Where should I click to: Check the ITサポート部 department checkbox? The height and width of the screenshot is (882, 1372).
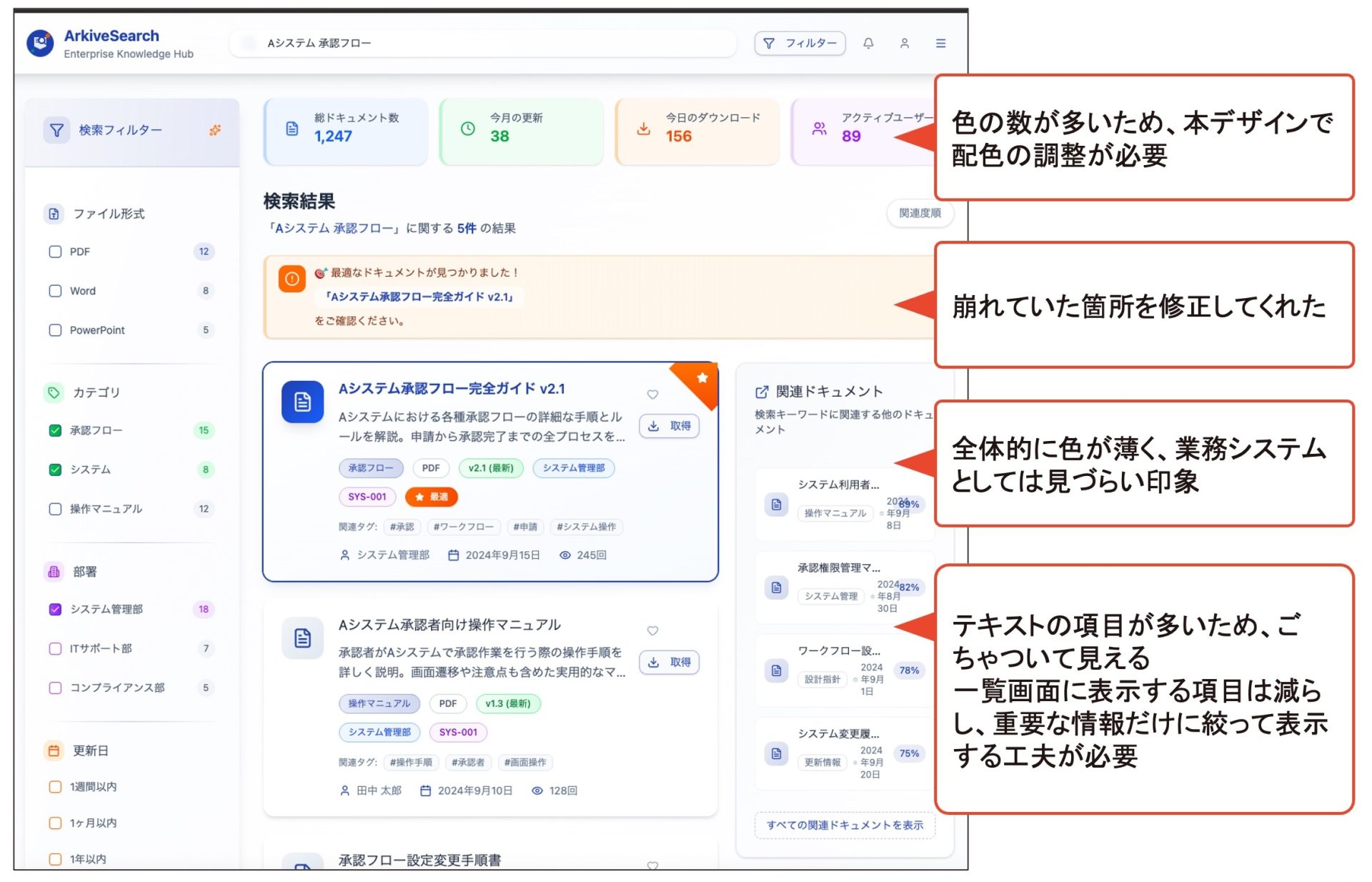[55, 648]
